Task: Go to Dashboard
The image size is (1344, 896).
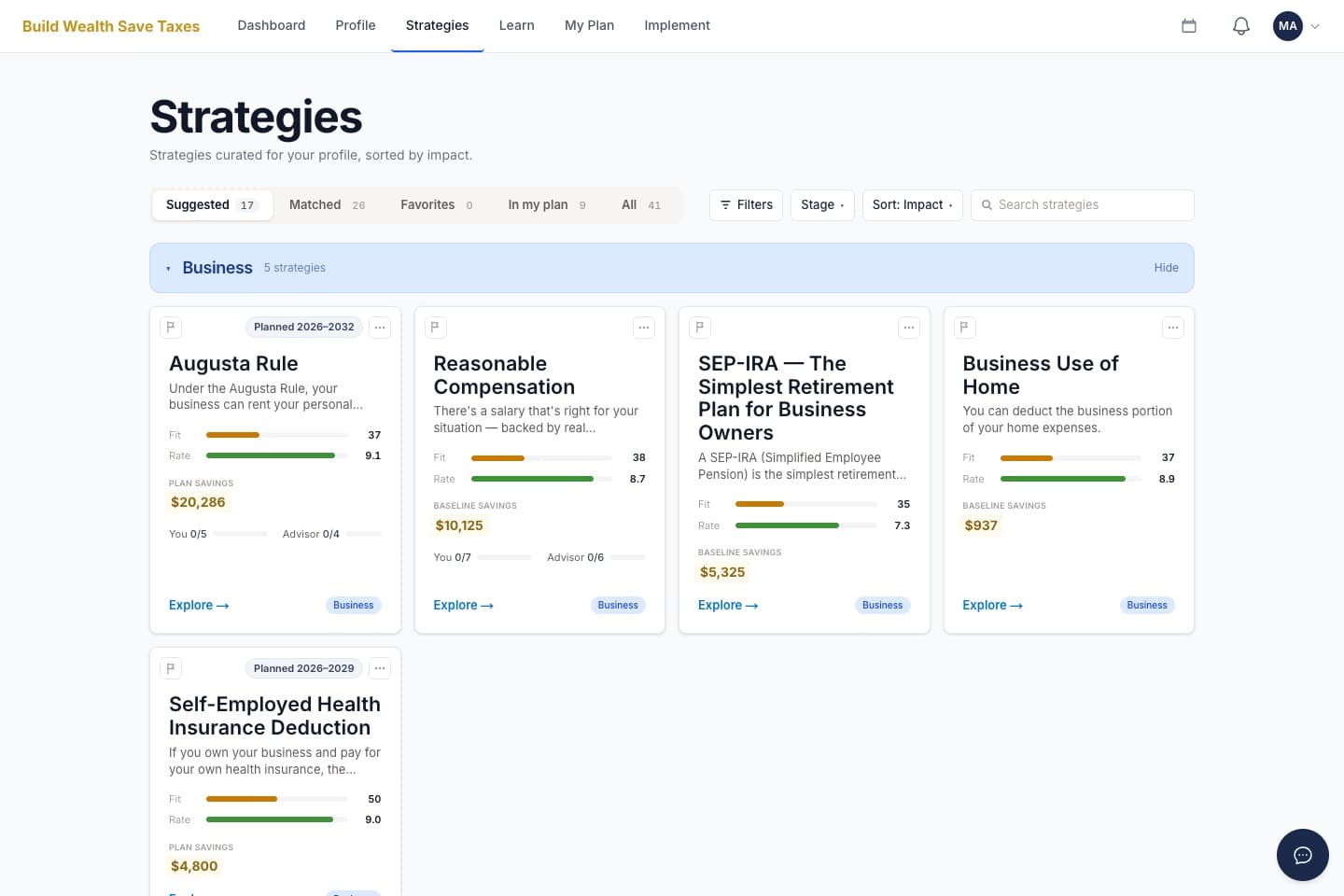Action: coord(272,26)
